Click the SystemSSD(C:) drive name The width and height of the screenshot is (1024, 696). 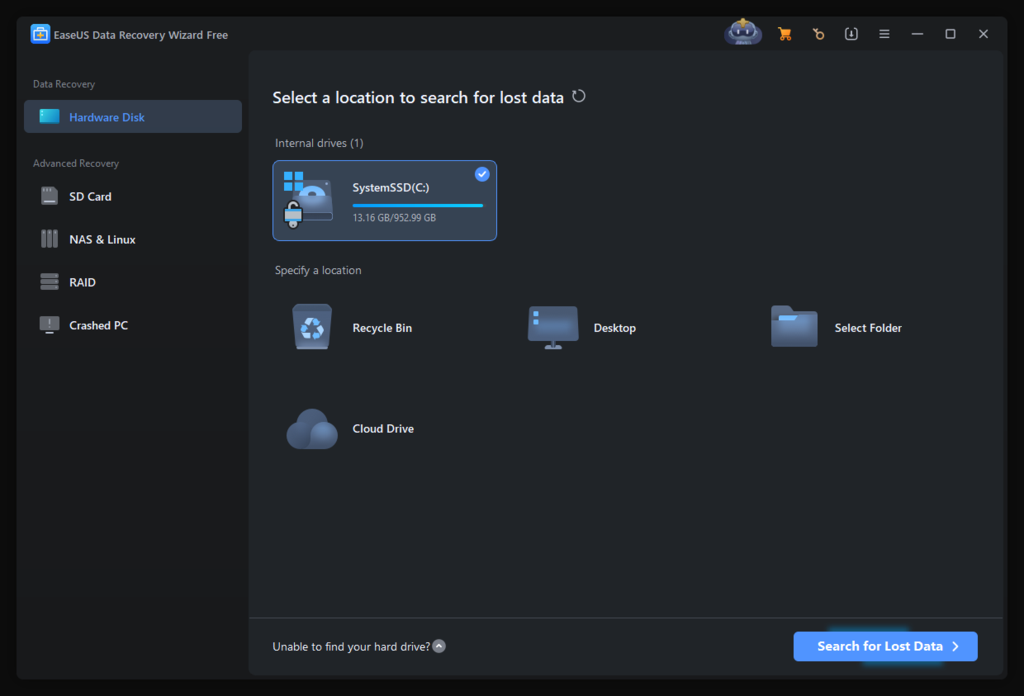click(x=391, y=187)
